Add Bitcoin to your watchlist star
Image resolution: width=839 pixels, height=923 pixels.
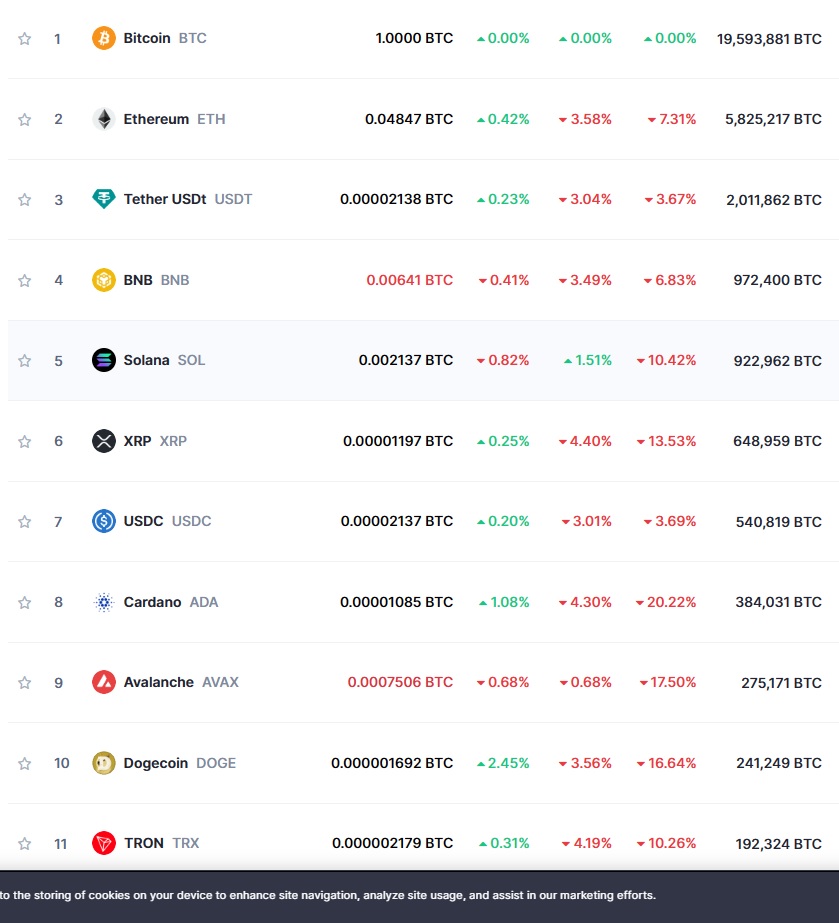click(x=24, y=38)
